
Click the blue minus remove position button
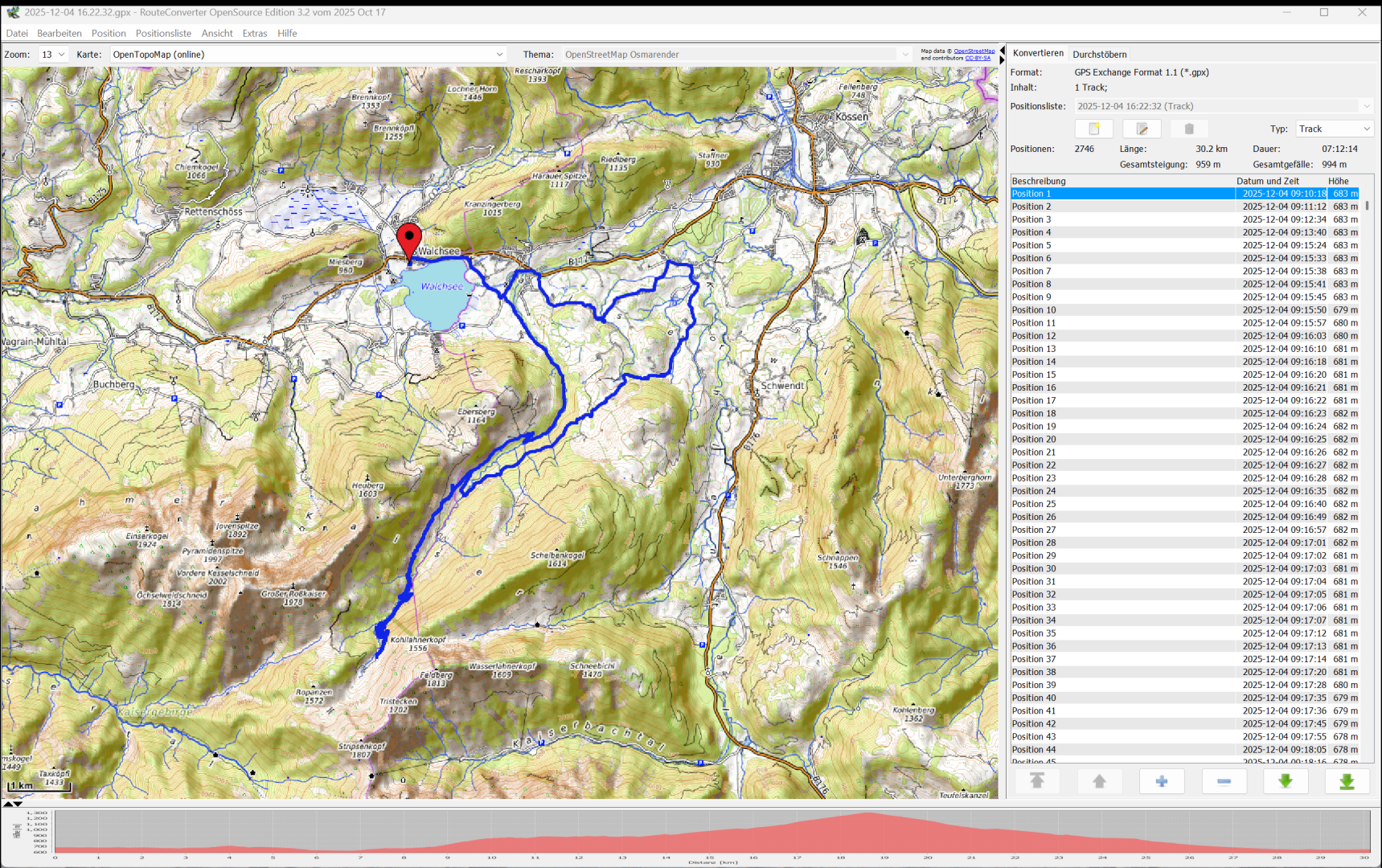click(1224, 781)
